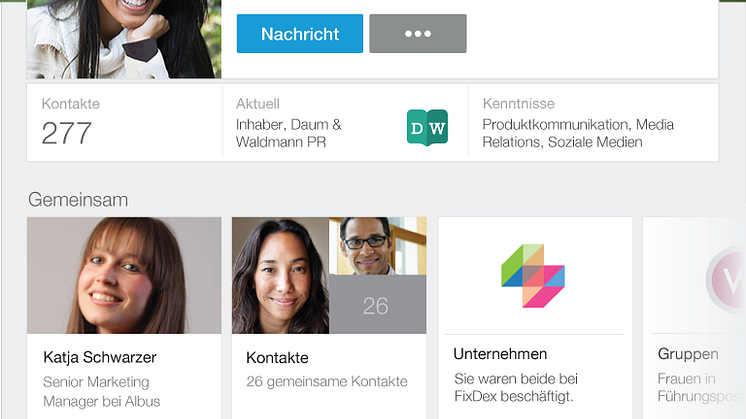This screenshot has height=419, width=746.
Task: Open the Kontakte card title
Action: pos(277,357)
